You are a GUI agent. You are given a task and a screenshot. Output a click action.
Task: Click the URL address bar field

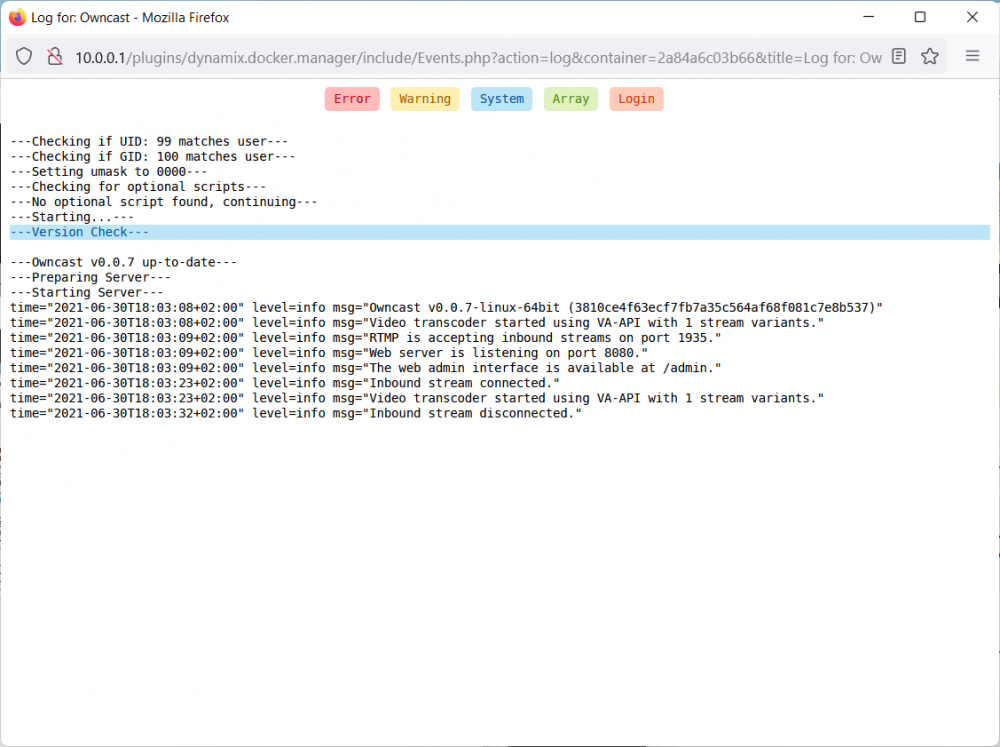[x=478, y=57]
